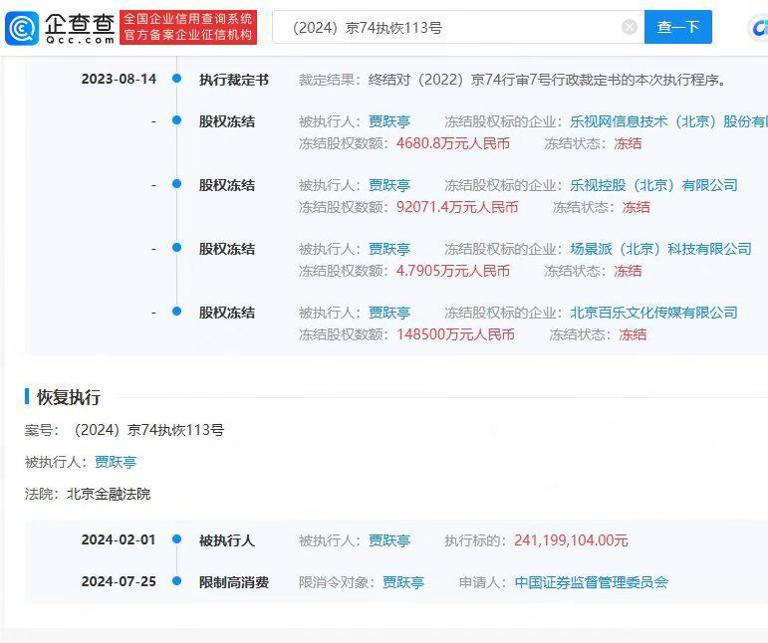Click the 恢复执行 section heading
The image size is (768, 643).
tap(68, 397)
